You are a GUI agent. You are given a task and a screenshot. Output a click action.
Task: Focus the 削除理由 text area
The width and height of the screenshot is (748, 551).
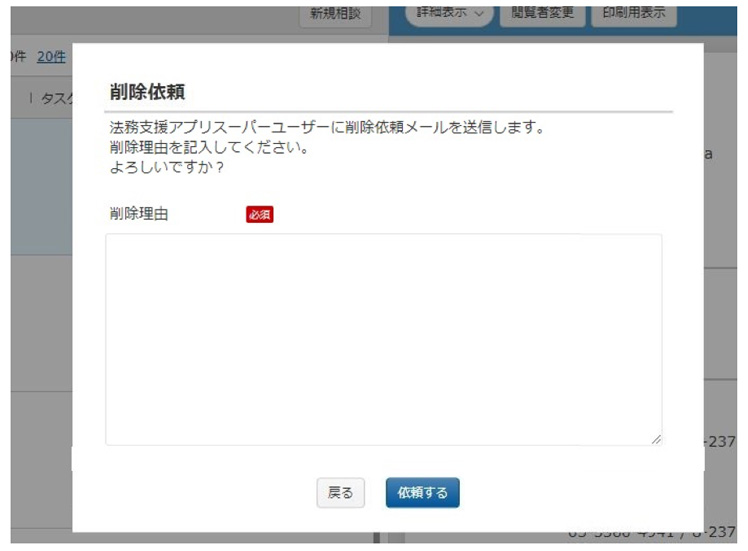(x=383, y=339)
